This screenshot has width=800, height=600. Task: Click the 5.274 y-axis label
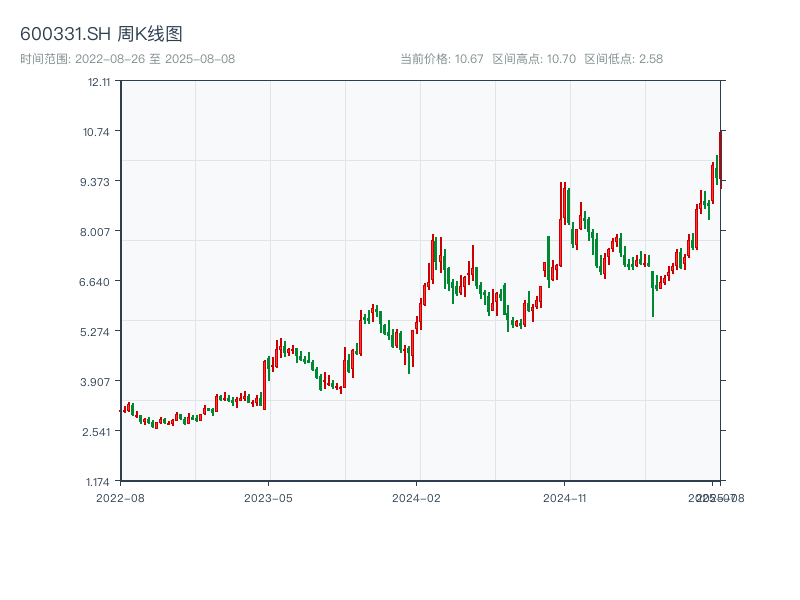pyautogui.click(x=98, y=332)
